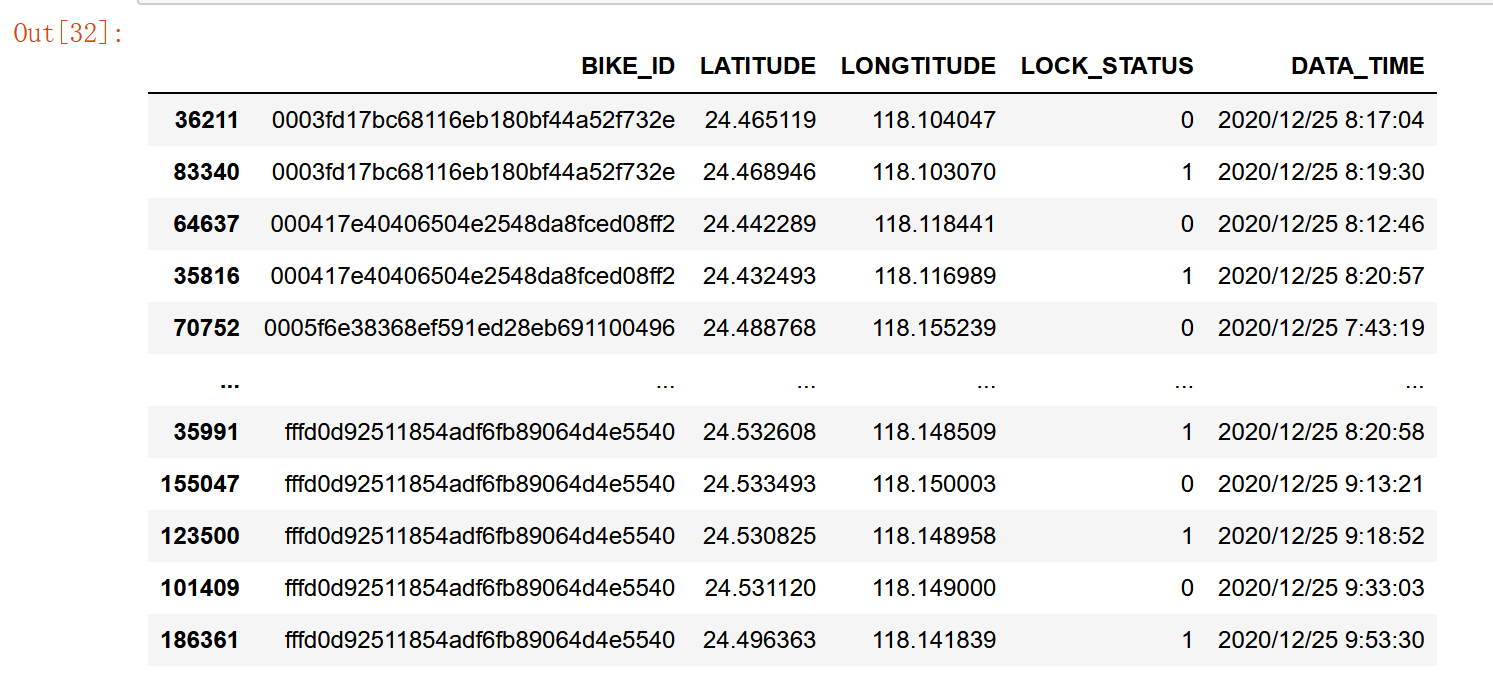The image size is (1493, 684).
Task: Click the timestamp 2020/12/25 8:12:46
Action: [1321, 224]
